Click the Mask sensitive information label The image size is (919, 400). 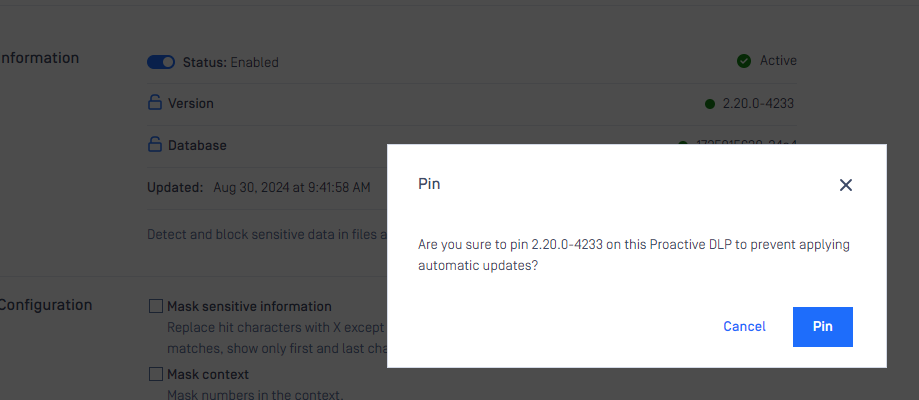(x=250, y=306)
